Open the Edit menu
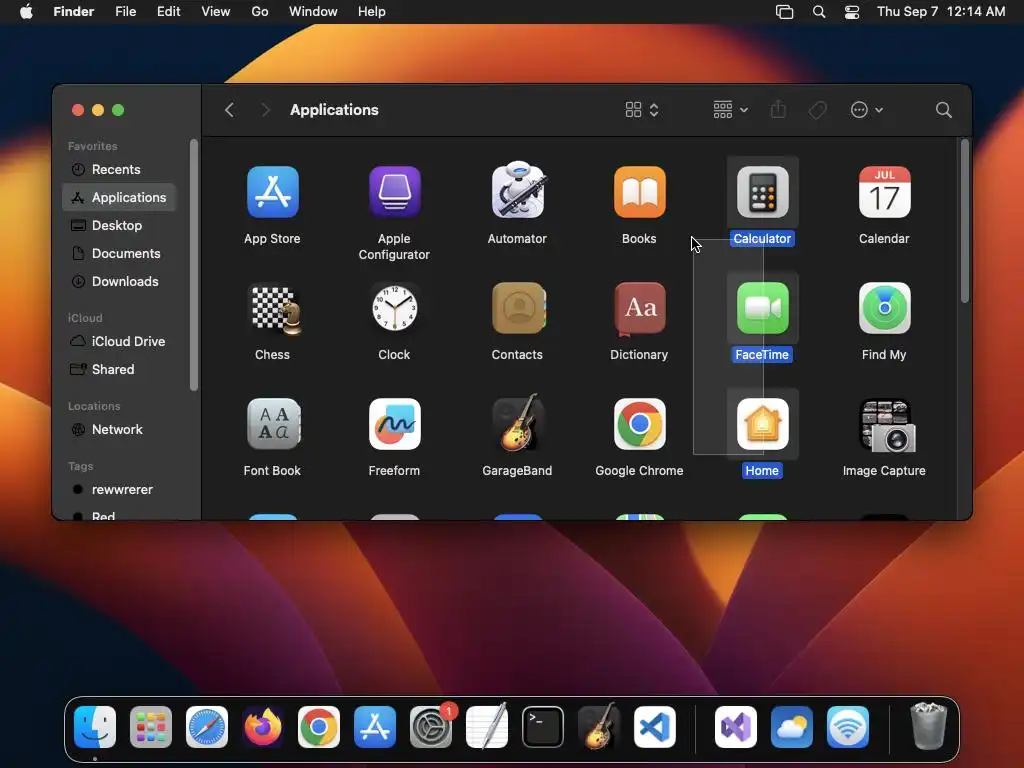The width and height of the screenshot is (1024, 768). [168, 12]
